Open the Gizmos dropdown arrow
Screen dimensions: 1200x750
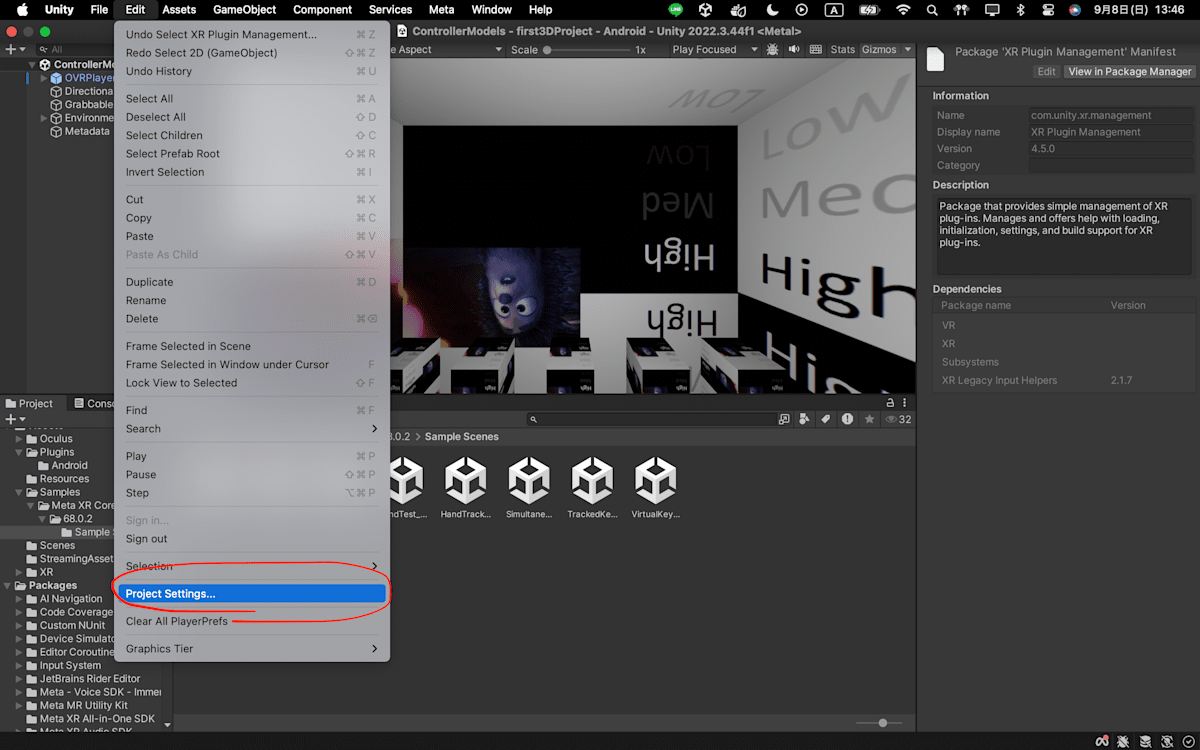coord(908,50)
